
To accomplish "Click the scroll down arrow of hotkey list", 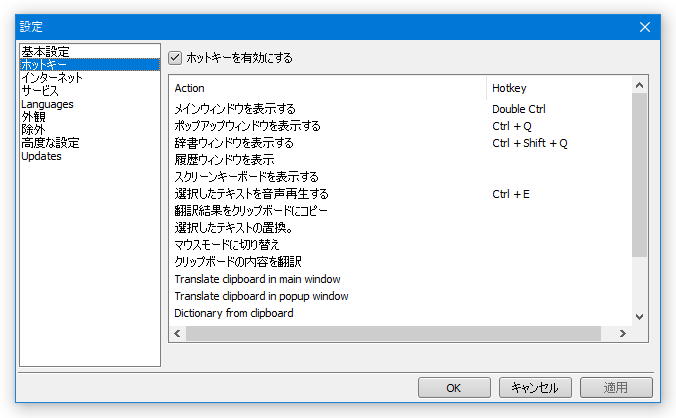I will pyautogui.click(x=639, y=317).
